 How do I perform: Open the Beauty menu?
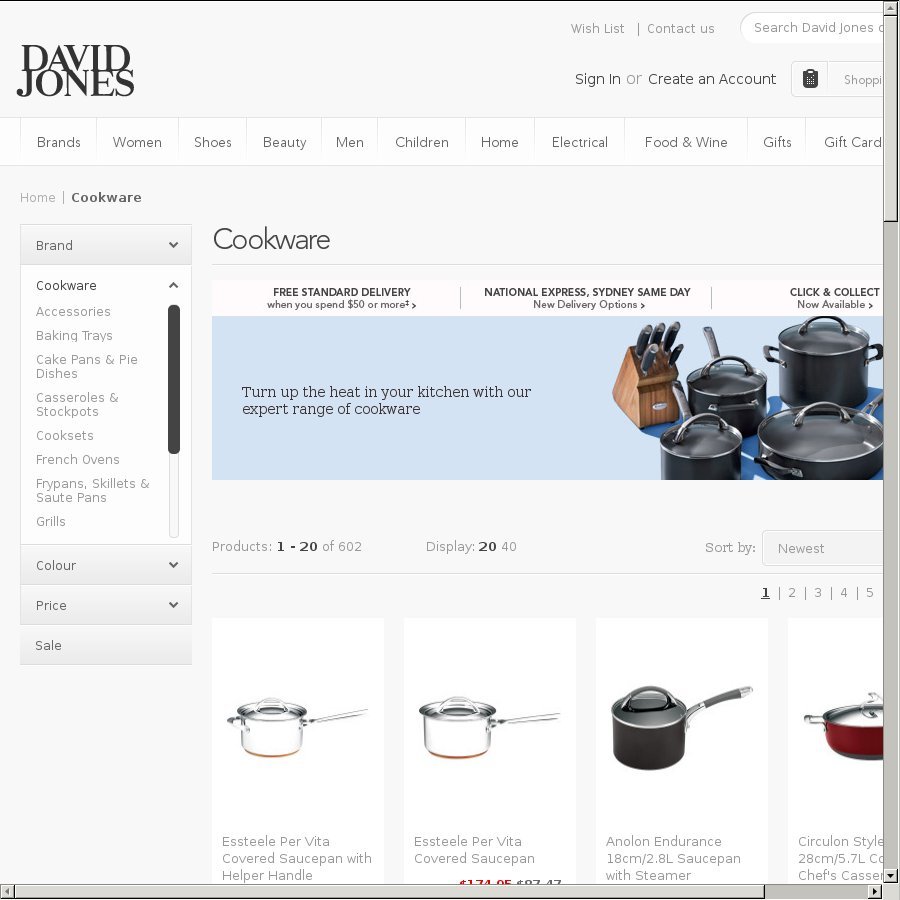pyautogui.click(x=284, y=142)
